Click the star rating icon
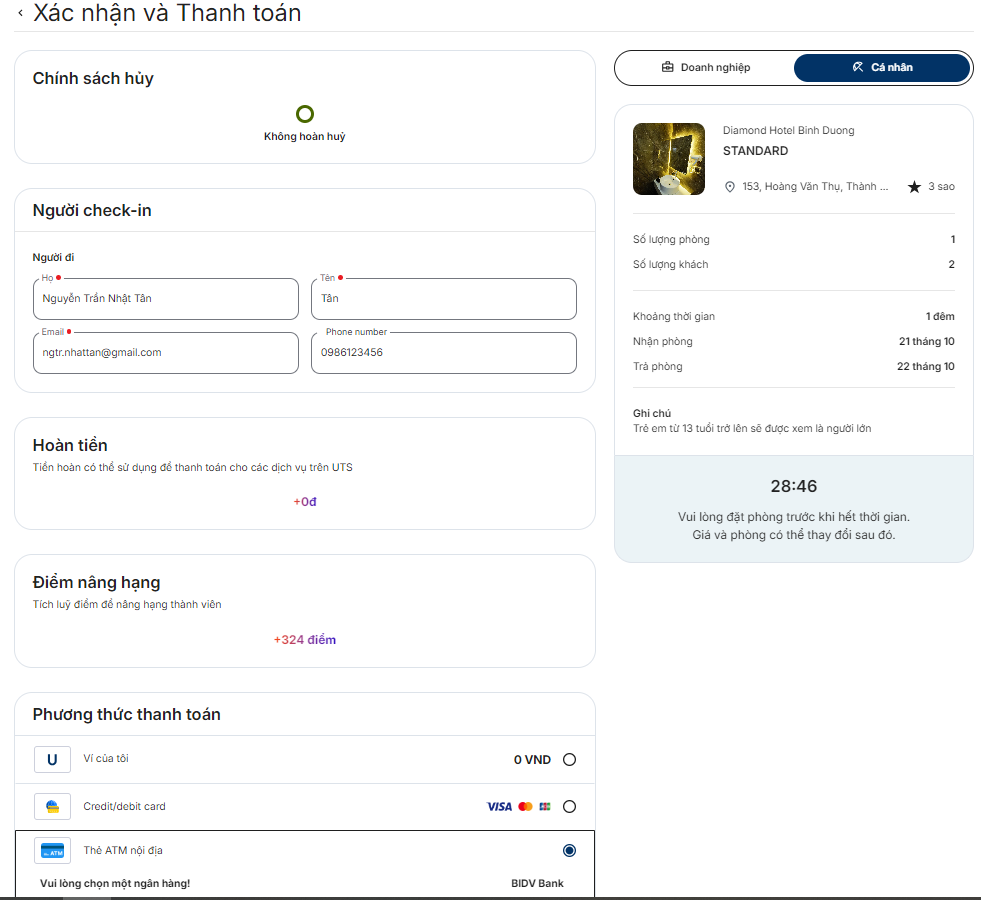981x900 pixels. (x=914, y=187)
